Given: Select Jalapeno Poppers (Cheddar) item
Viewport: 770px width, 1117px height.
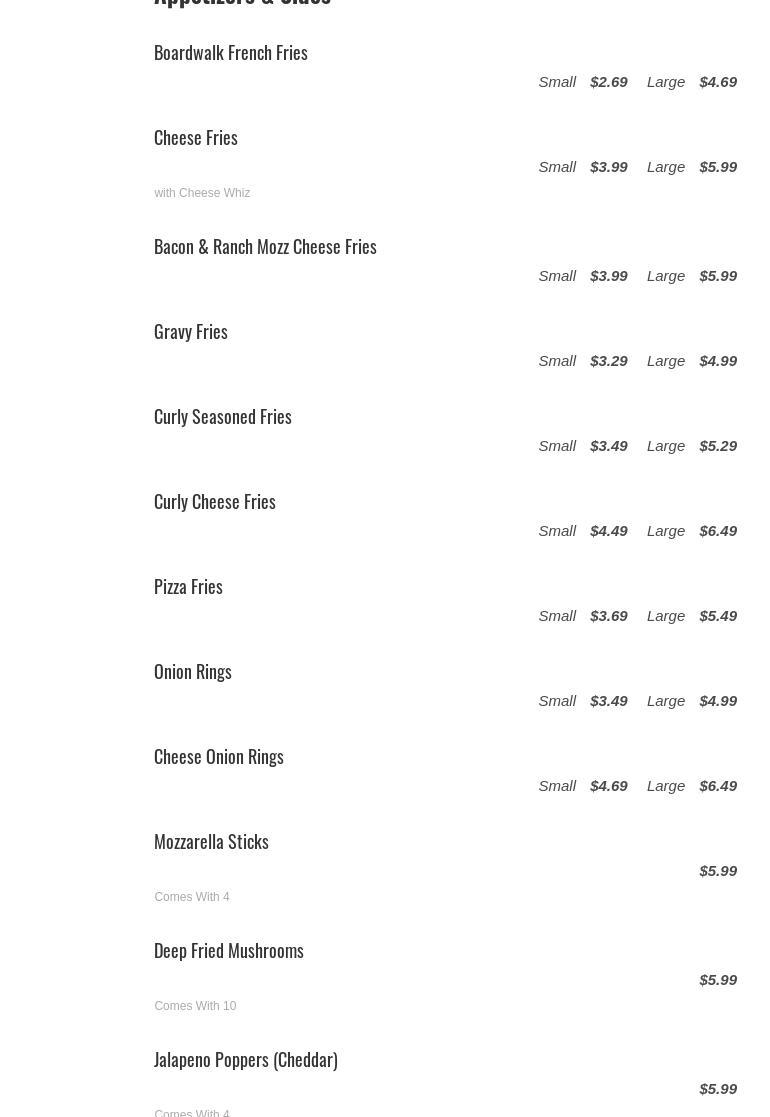Looking at the screenshot, I should pos(246,1060).
